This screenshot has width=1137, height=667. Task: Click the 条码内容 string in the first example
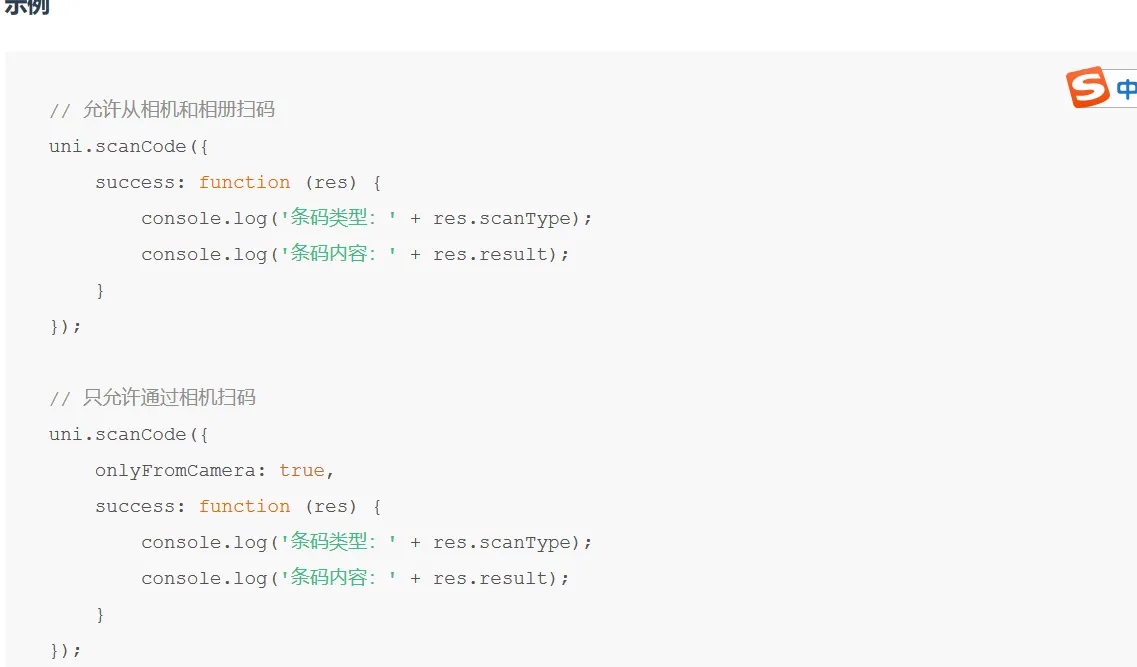click(338, 254)
